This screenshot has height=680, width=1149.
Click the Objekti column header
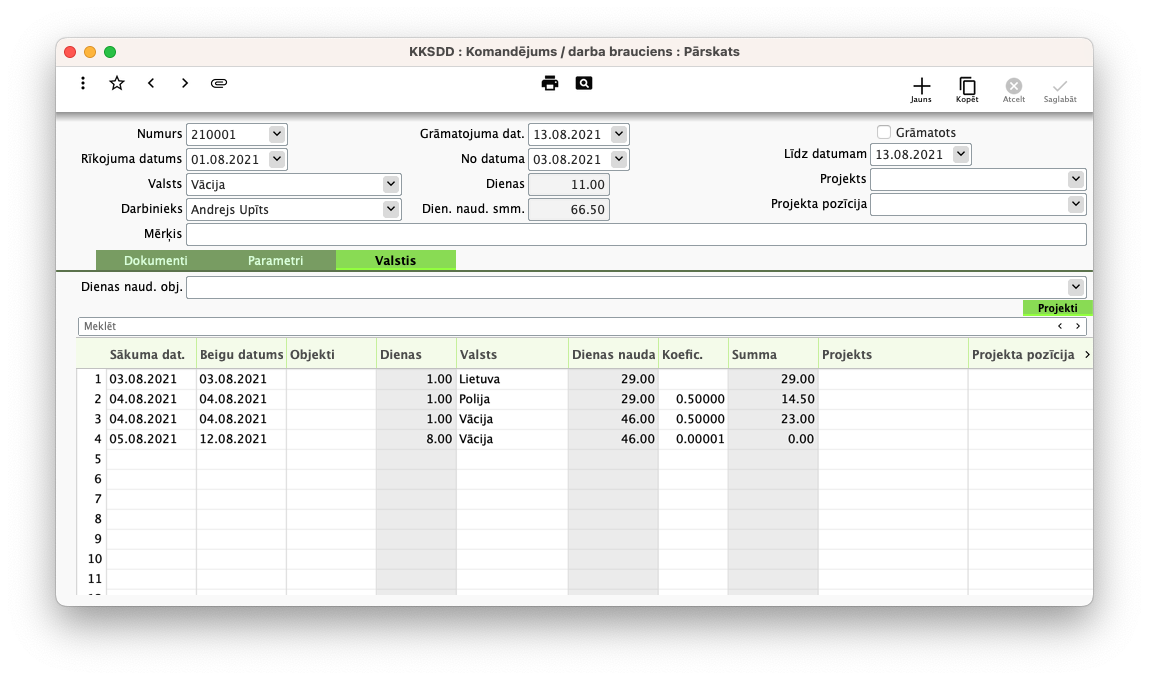331,355
